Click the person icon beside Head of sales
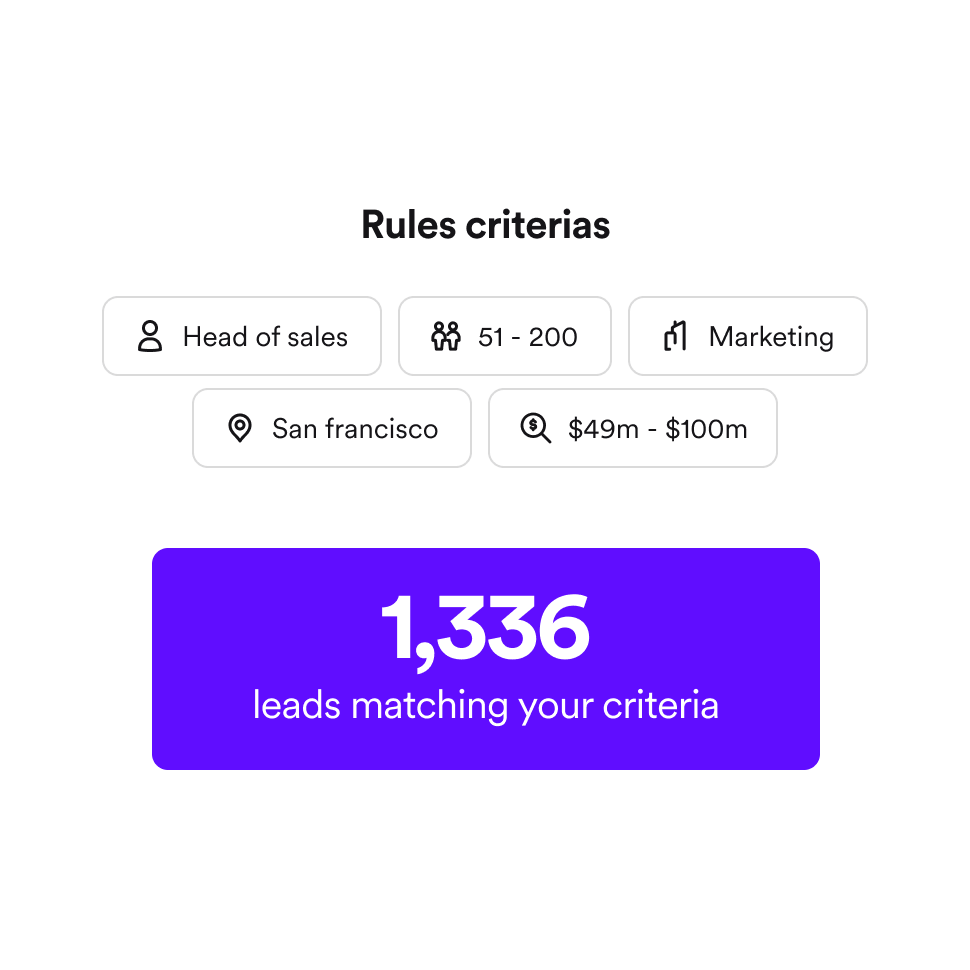The image size is (970, 970). tap(150, 336)
